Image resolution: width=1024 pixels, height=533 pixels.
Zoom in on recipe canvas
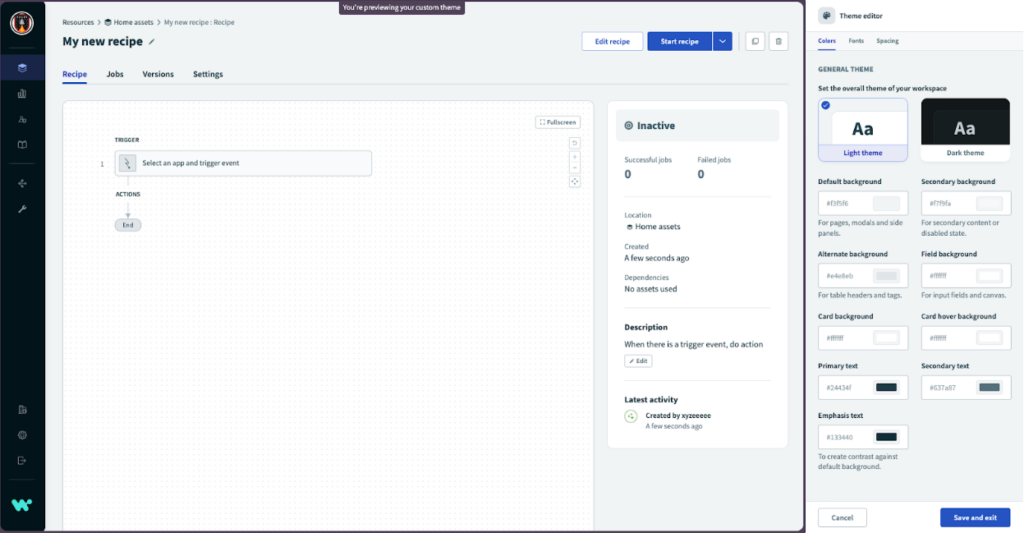(575, 157)
